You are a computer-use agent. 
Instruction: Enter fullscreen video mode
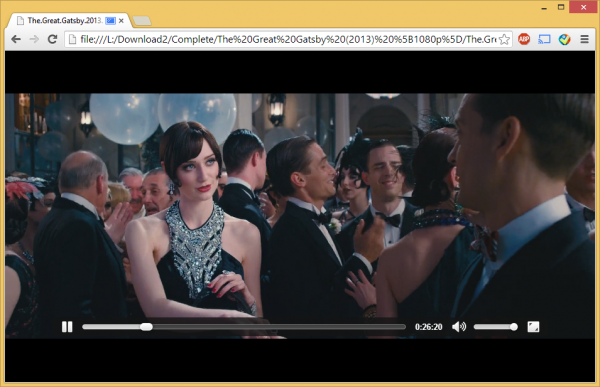click(533, 327)
